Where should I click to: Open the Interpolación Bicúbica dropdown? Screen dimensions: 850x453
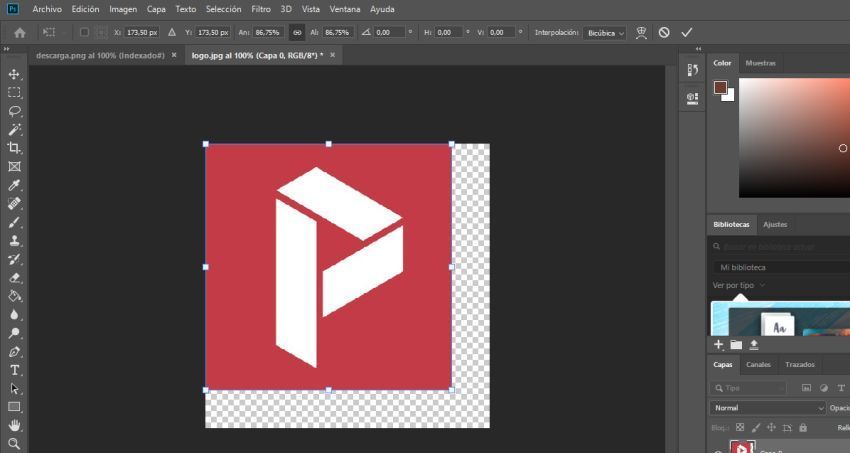coord(605,33)
